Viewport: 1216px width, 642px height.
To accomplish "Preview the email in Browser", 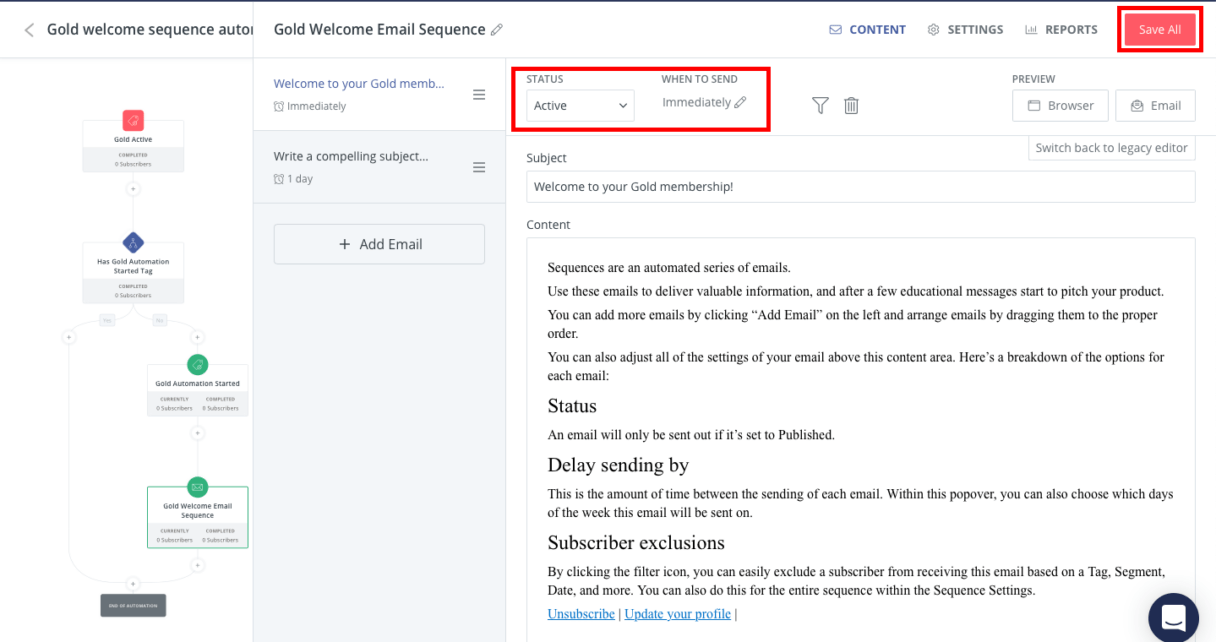I will [x=1060, y=105].
